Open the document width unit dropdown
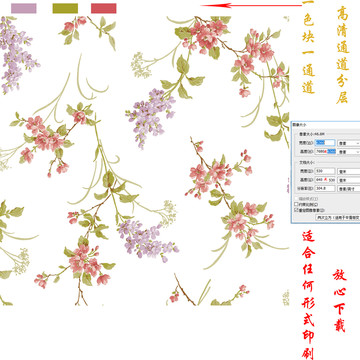 (x=349, y=171)
